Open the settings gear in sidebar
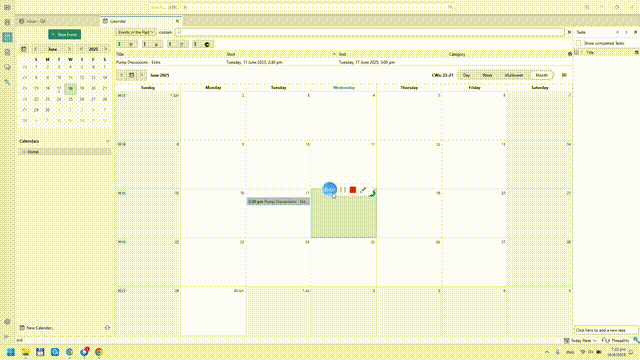Image resolution: width=640 pixels, height=360 pixels. point(7,322)
